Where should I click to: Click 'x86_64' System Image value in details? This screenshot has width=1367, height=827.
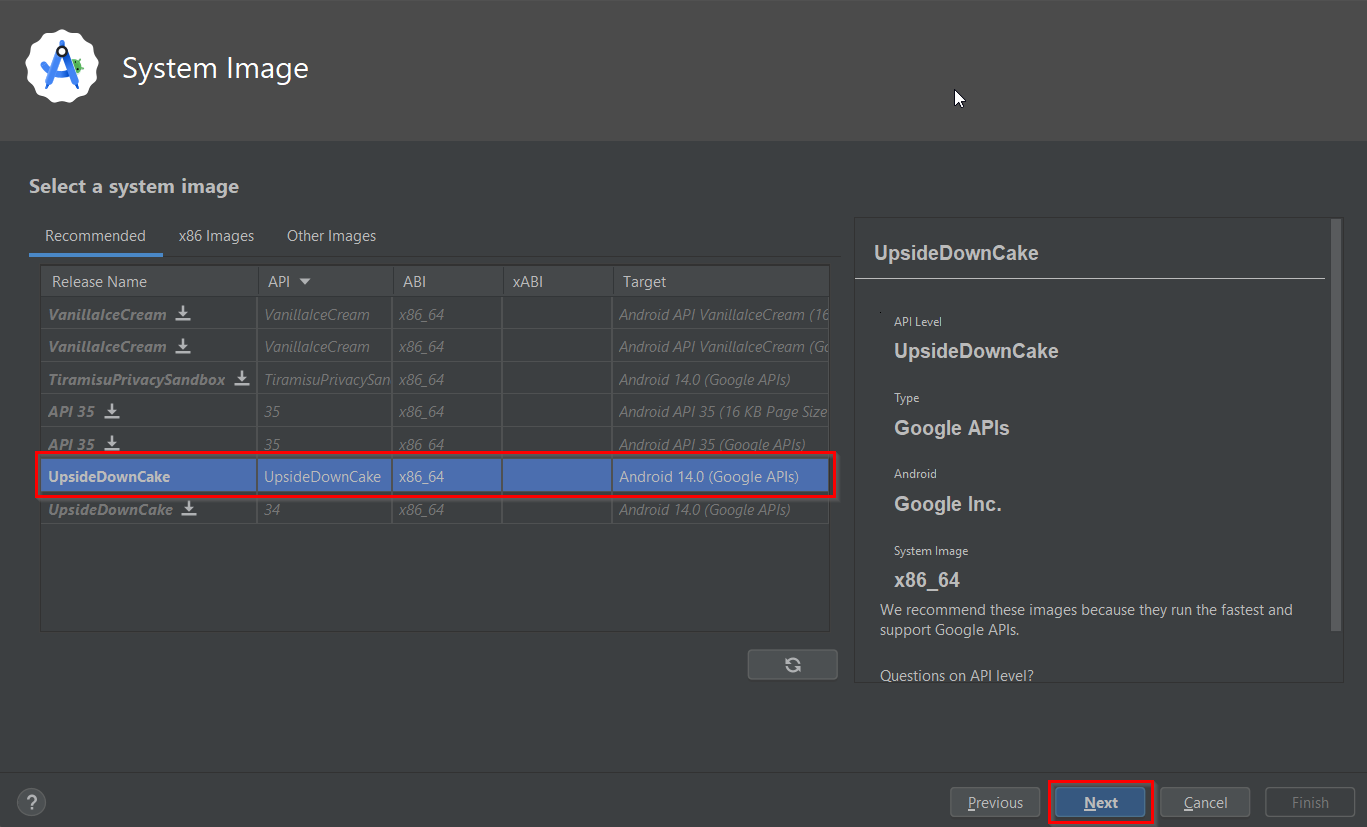[x=926, y=580]
